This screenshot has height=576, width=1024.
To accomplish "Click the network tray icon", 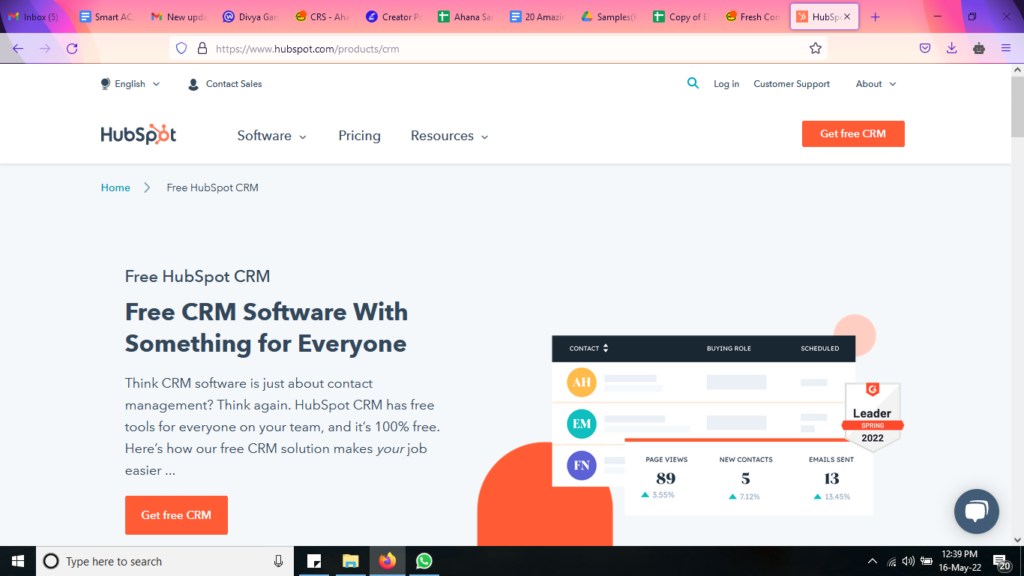I will pyautogui.click(x=891, y=561).
